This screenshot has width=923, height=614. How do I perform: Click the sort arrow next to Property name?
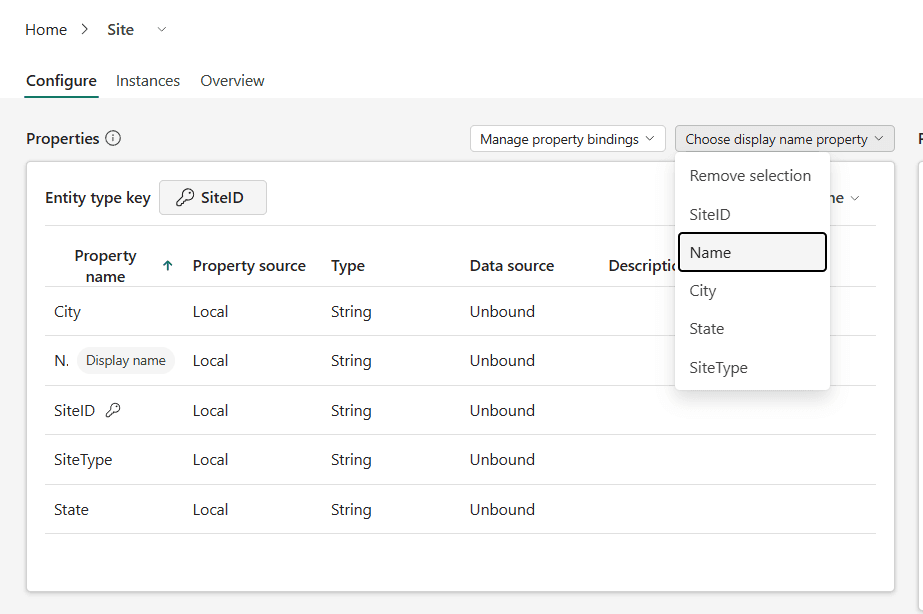(x=168, y=266)
